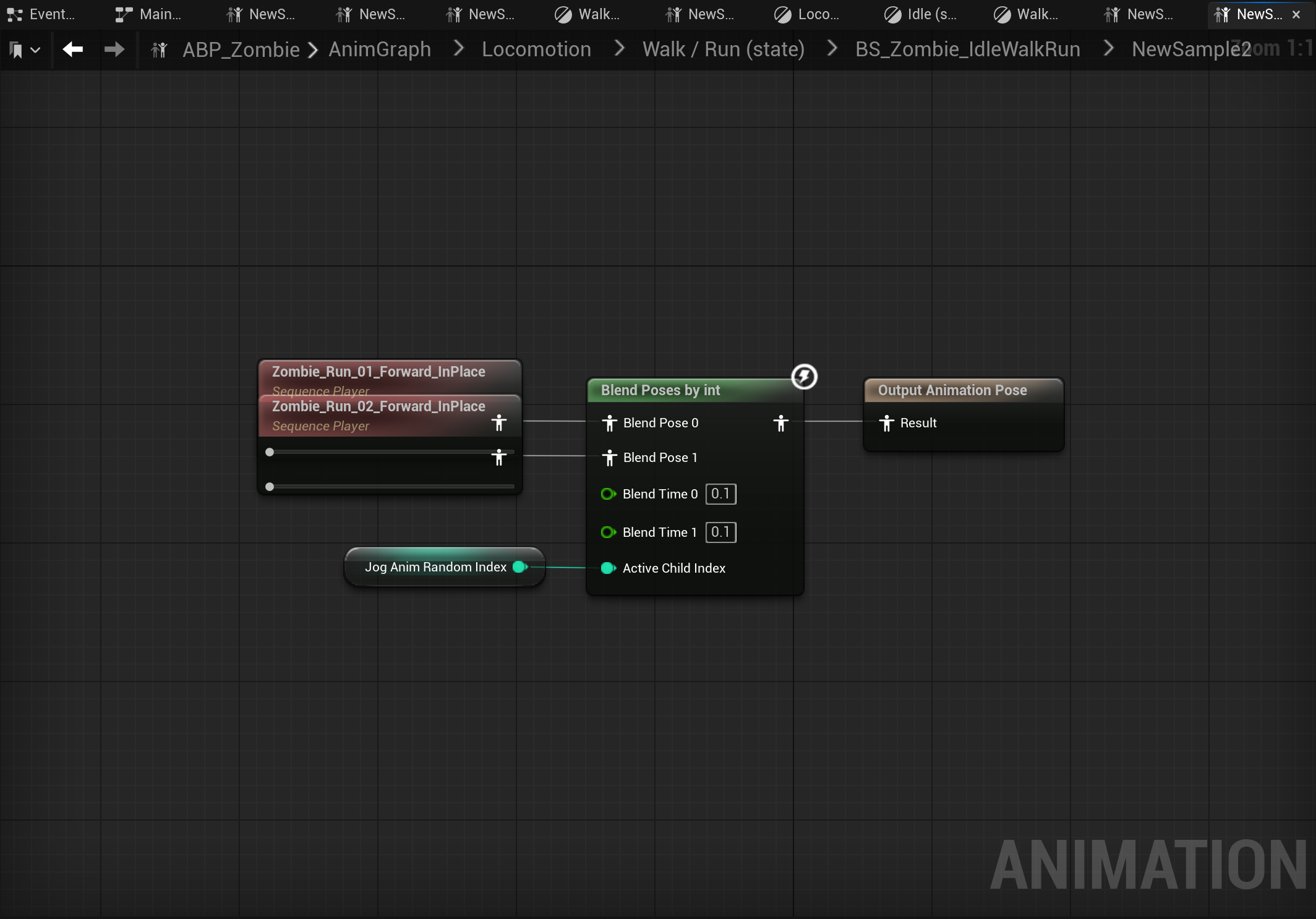Screen dimensions: 1316x919
Task: Click the Blend Time 1 pin
Action: point(608,532)
